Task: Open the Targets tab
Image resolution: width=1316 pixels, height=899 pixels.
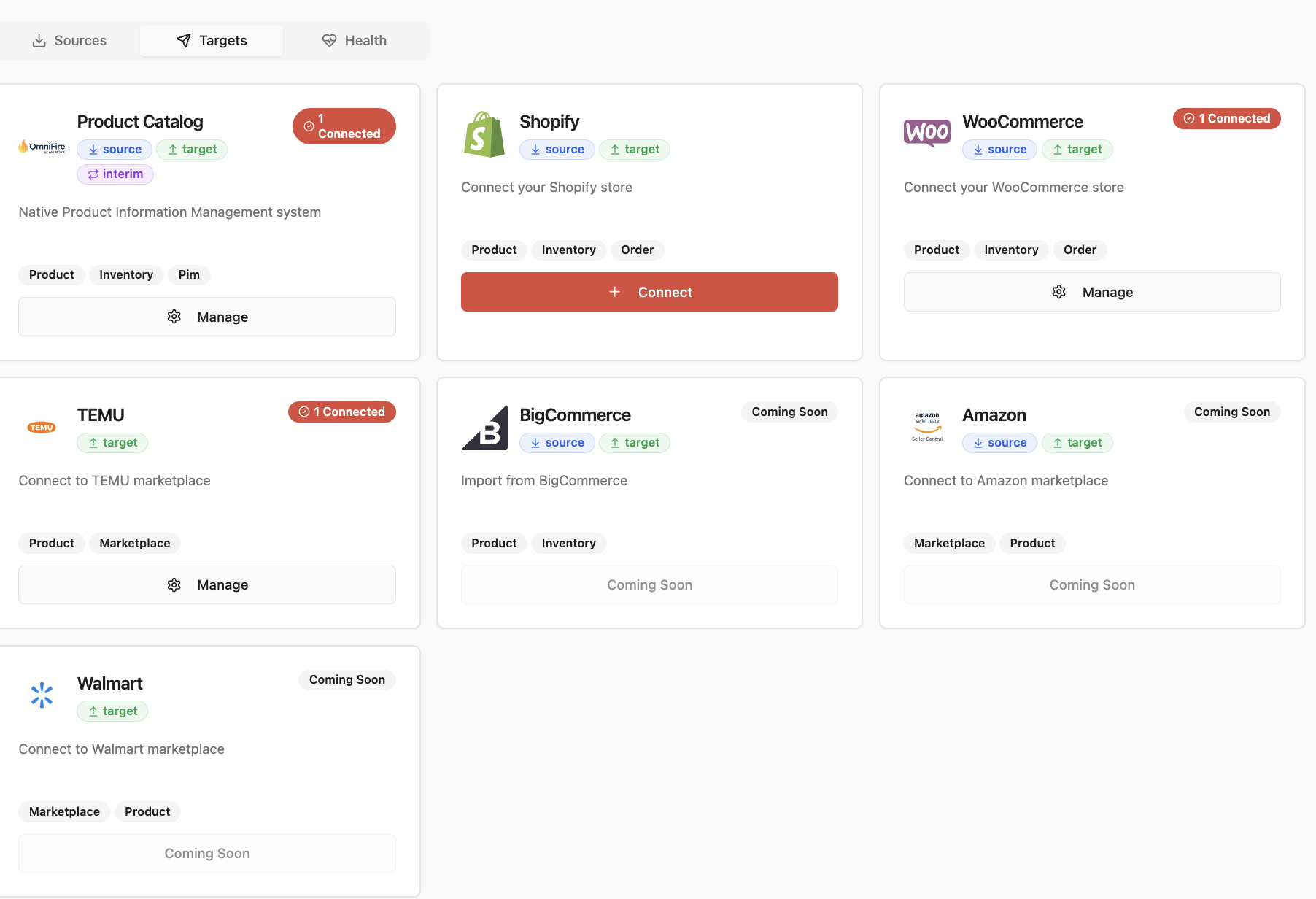Action: tap(211, 40)
